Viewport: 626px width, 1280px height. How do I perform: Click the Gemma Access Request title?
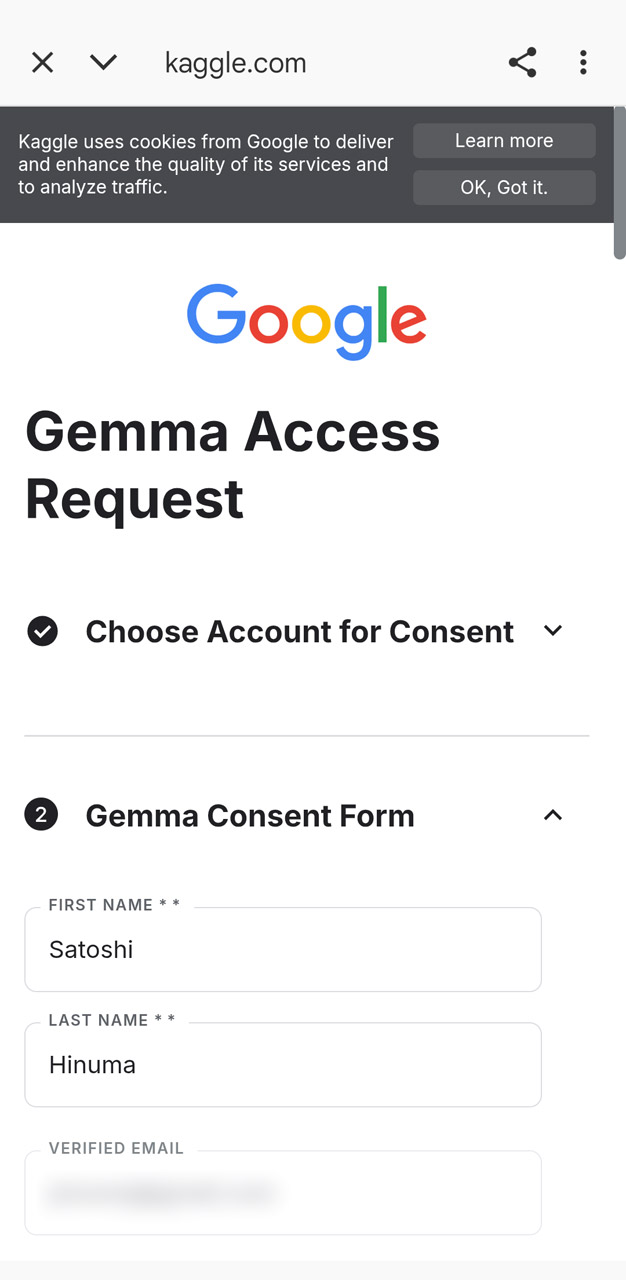click(x=232, y=465)
